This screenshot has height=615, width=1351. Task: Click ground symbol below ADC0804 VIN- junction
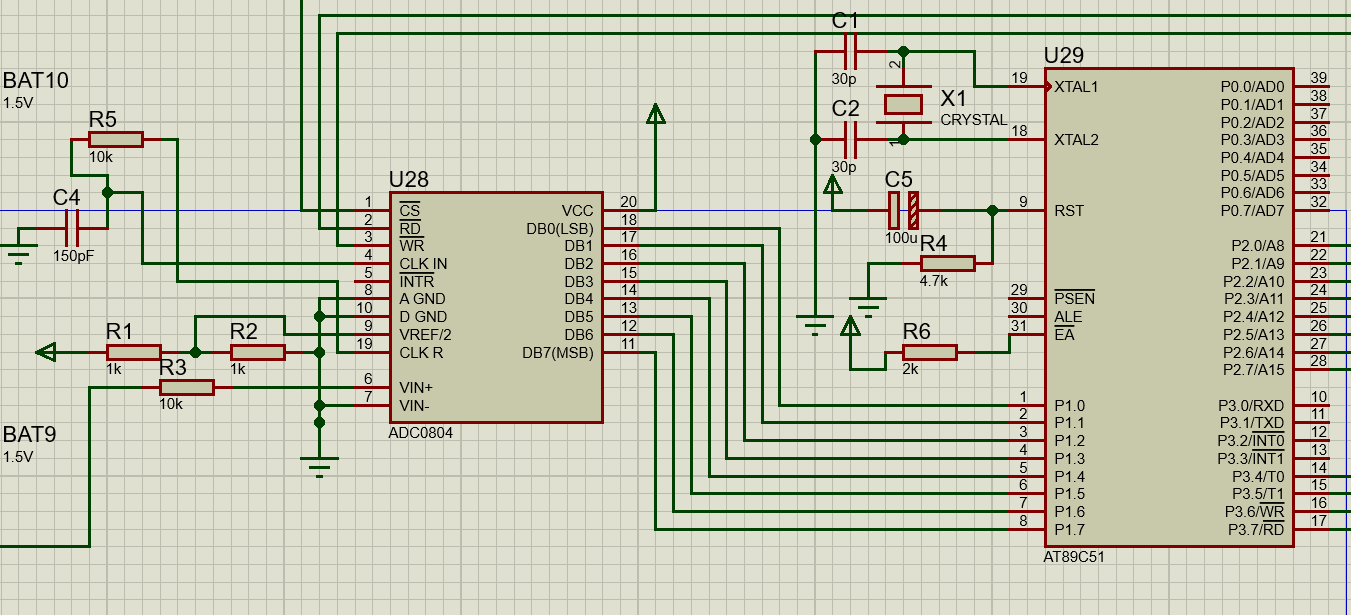click(319, 464)
